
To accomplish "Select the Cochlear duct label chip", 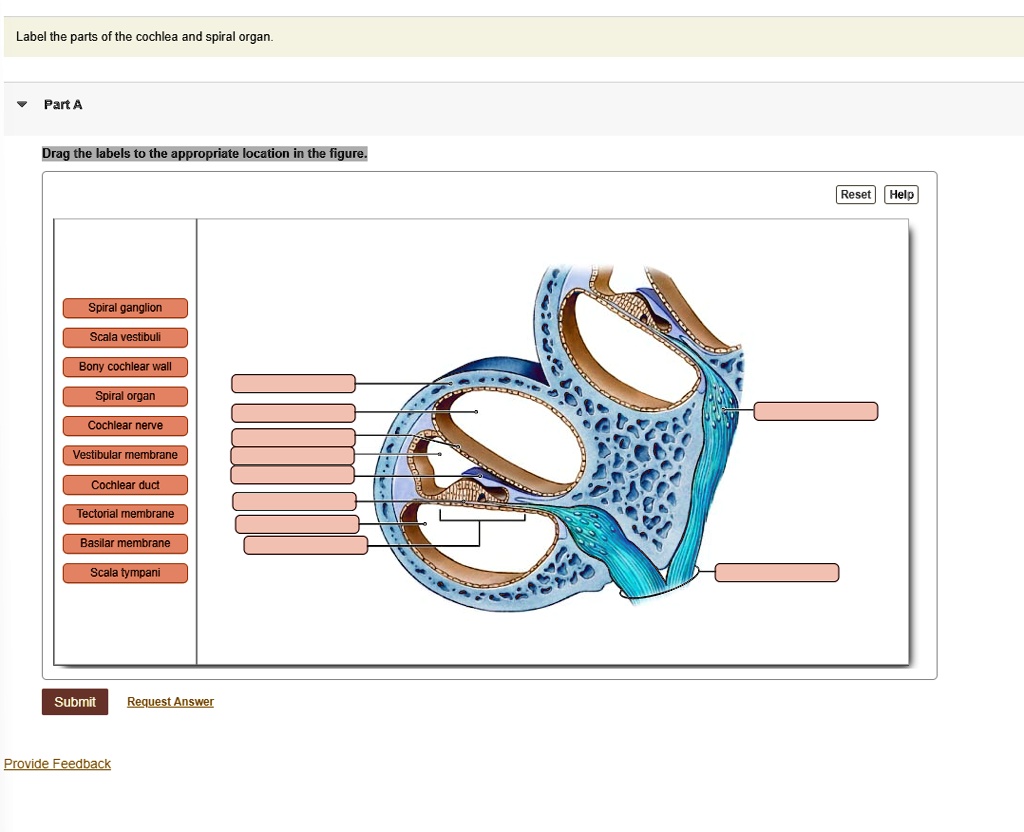I will click(124, 484).
